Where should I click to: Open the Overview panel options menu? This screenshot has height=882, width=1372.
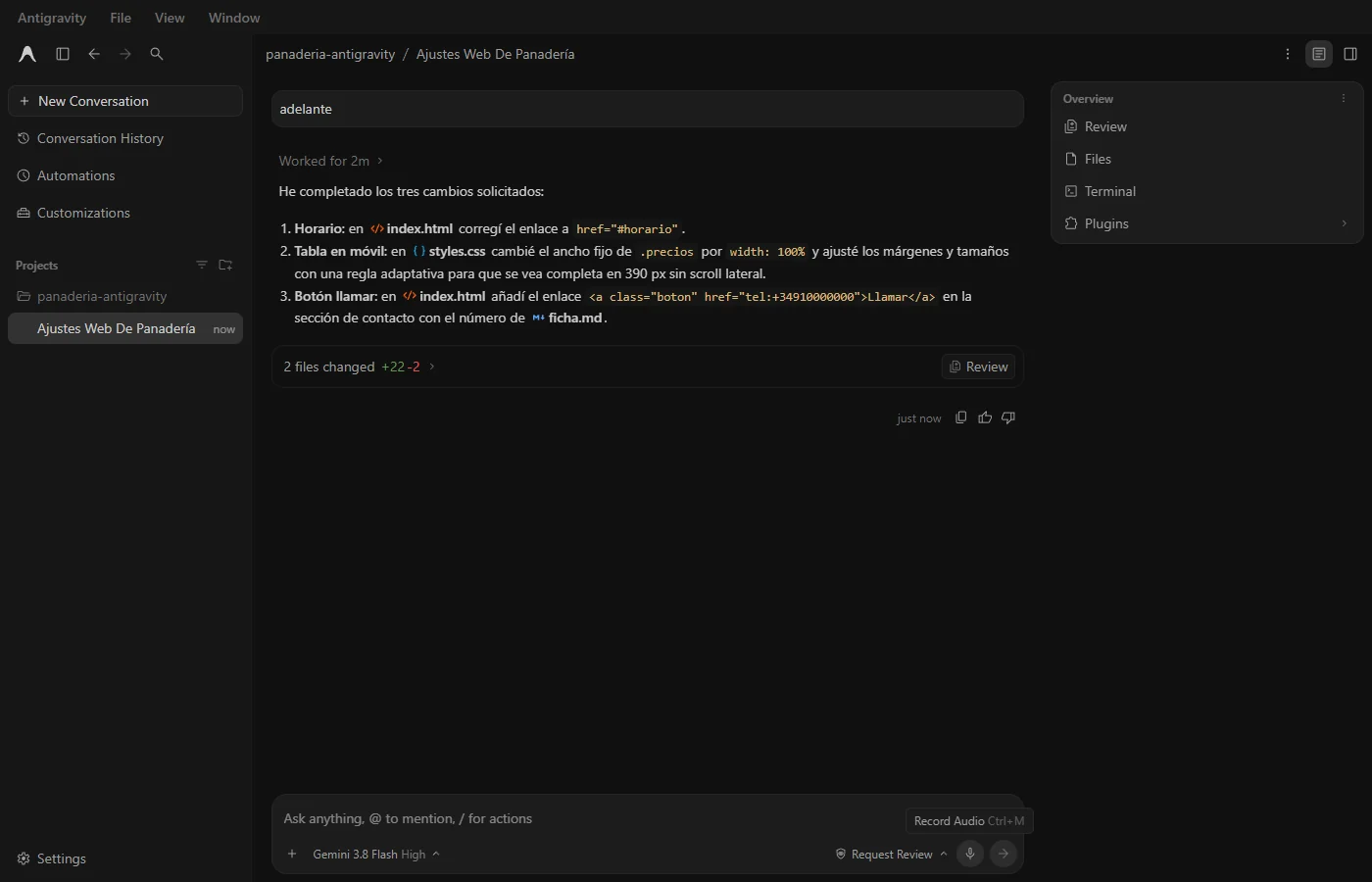coord(1344,98)
